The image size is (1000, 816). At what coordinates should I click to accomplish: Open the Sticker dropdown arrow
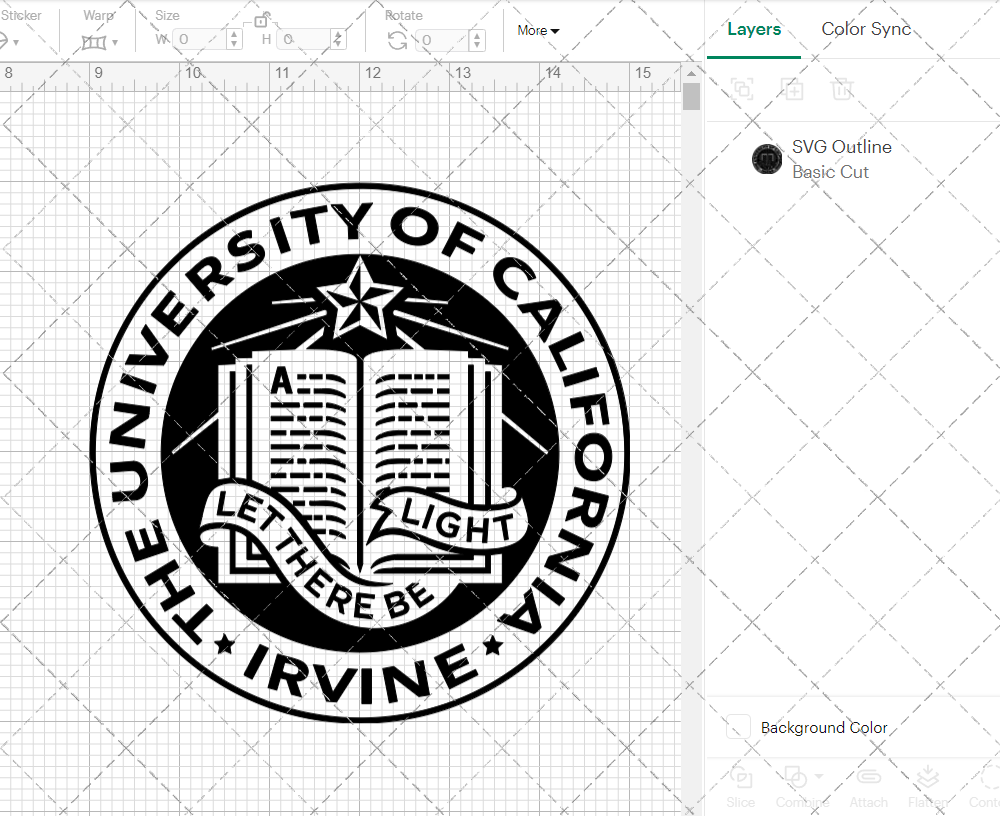(17, 40)
